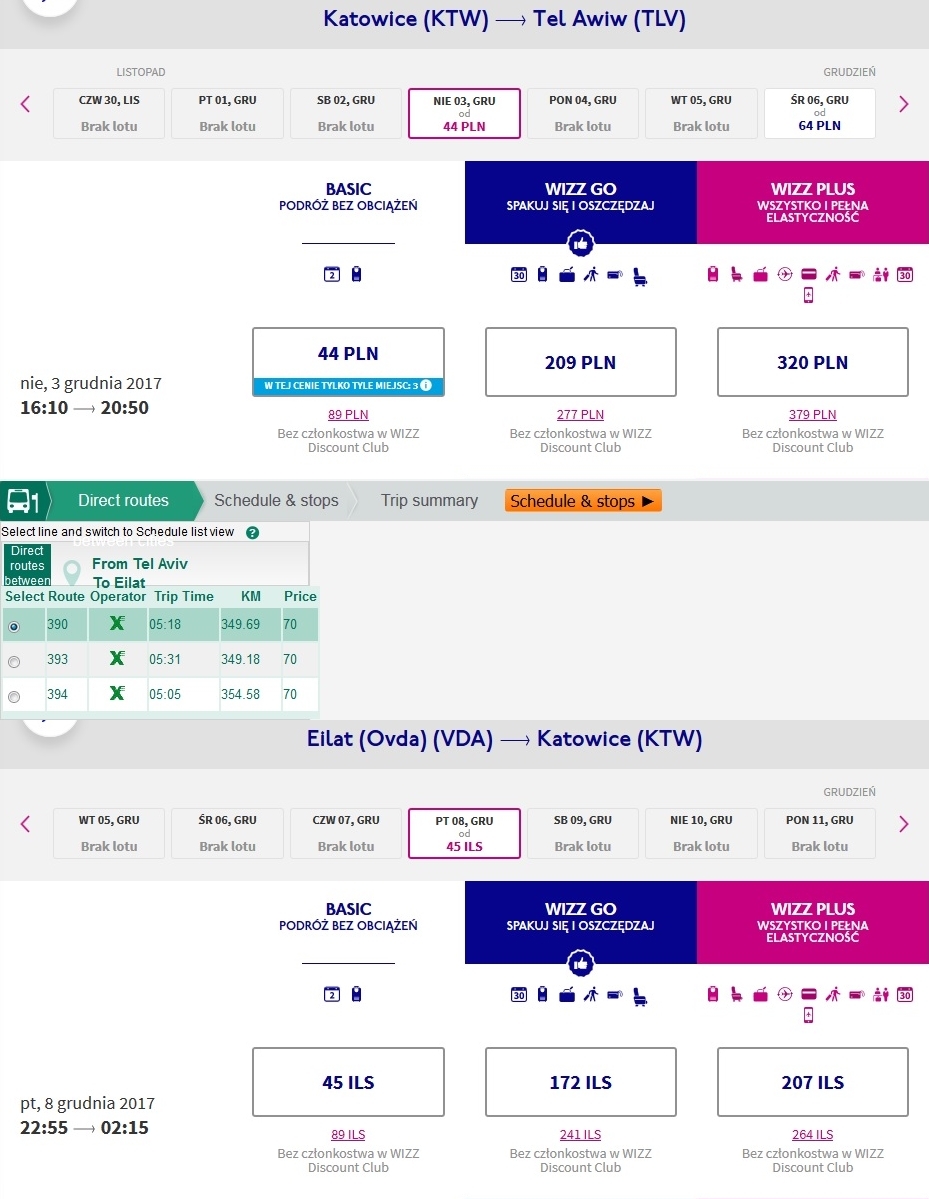
Task: Click the 277 PLN non-member price link
Action: coord(580,414)
